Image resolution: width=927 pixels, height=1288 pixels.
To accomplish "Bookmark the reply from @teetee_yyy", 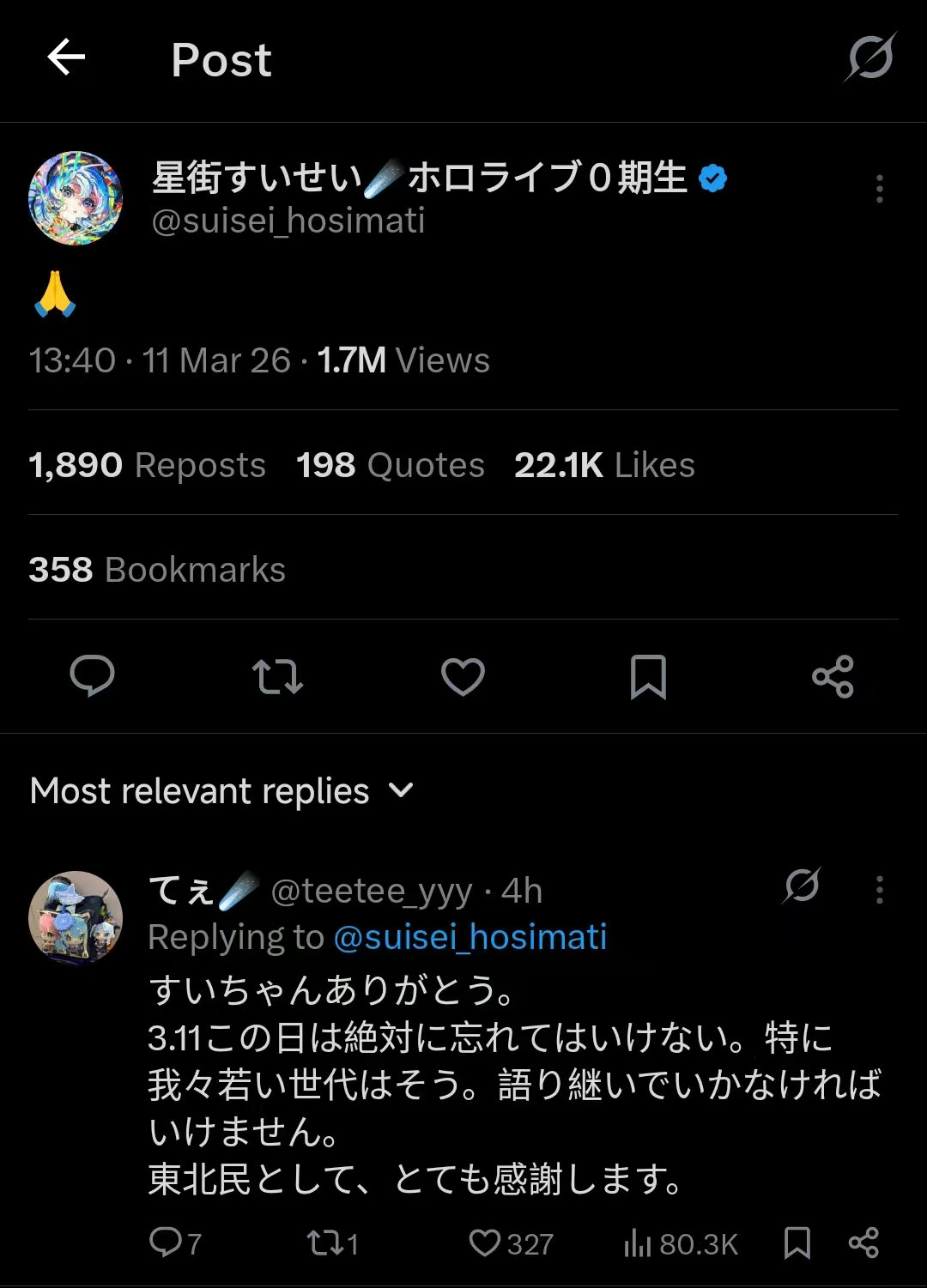I will click(x=797, y=1243).
